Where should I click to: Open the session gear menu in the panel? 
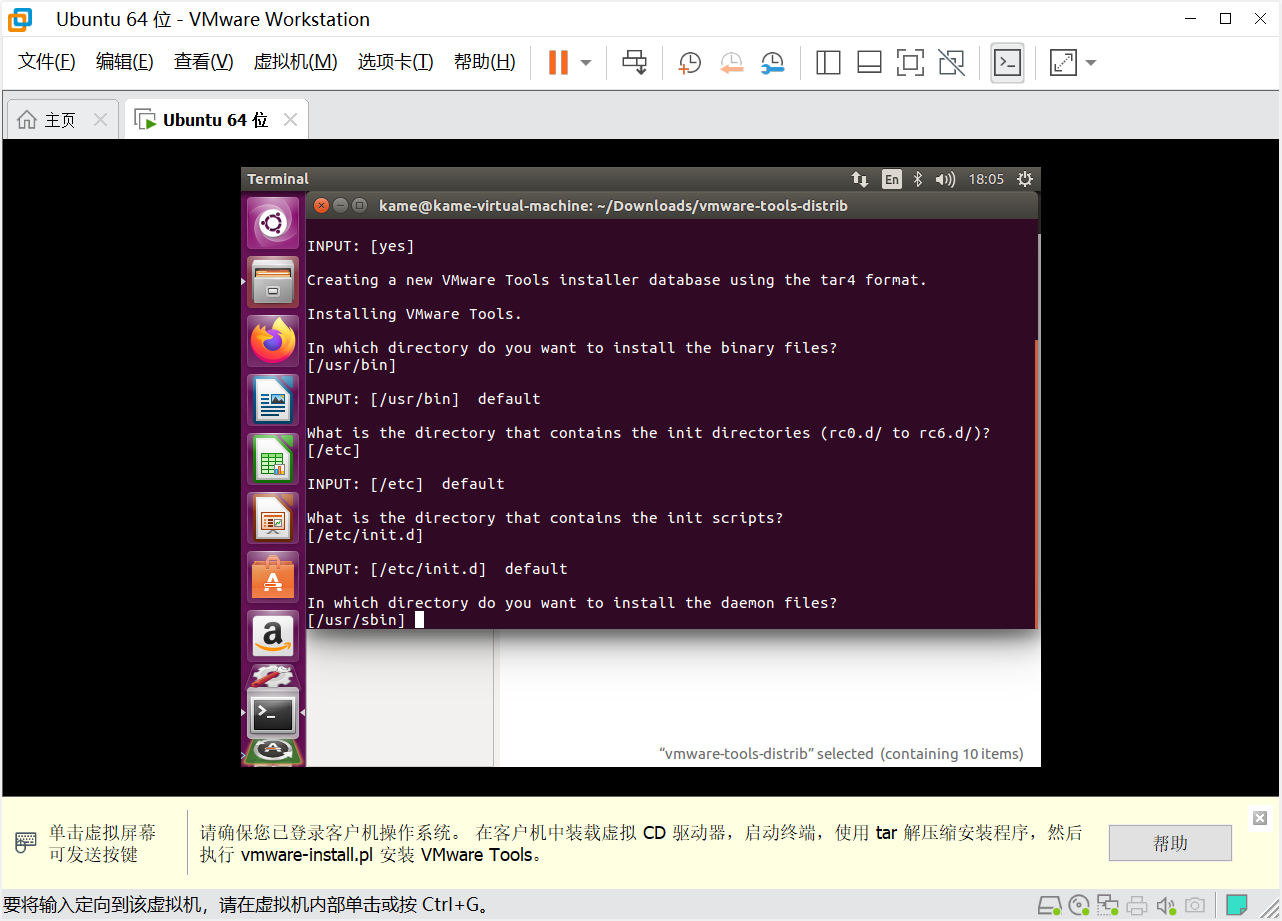click(x=1024, y=179)
